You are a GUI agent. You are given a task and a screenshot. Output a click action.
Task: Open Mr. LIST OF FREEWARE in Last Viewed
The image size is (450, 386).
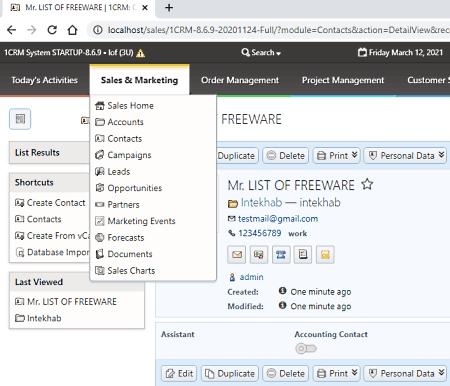[x=66, y=302]
